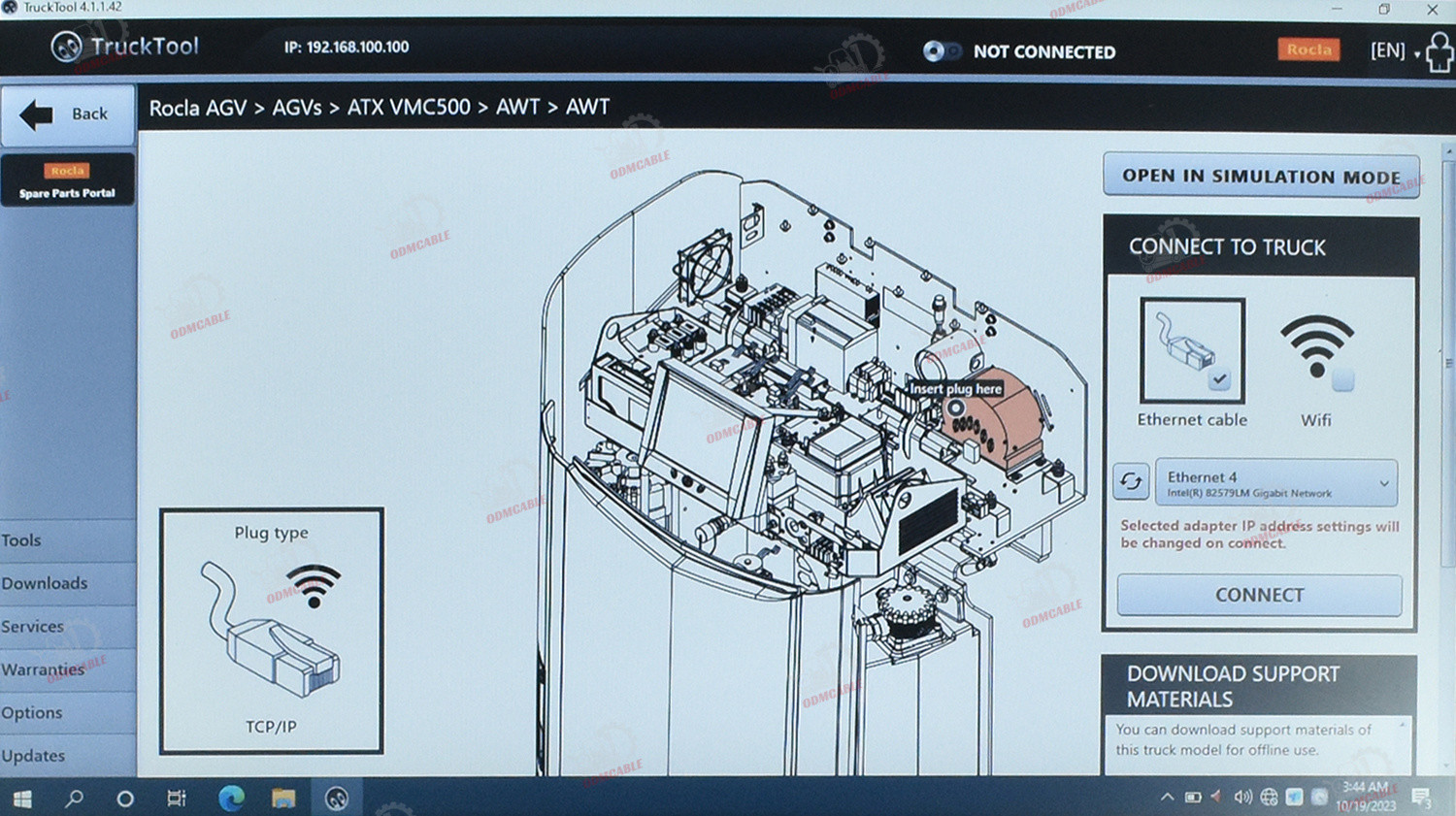Open the Ethernet 4 adapter dropdown

(x=1276, y=483)
